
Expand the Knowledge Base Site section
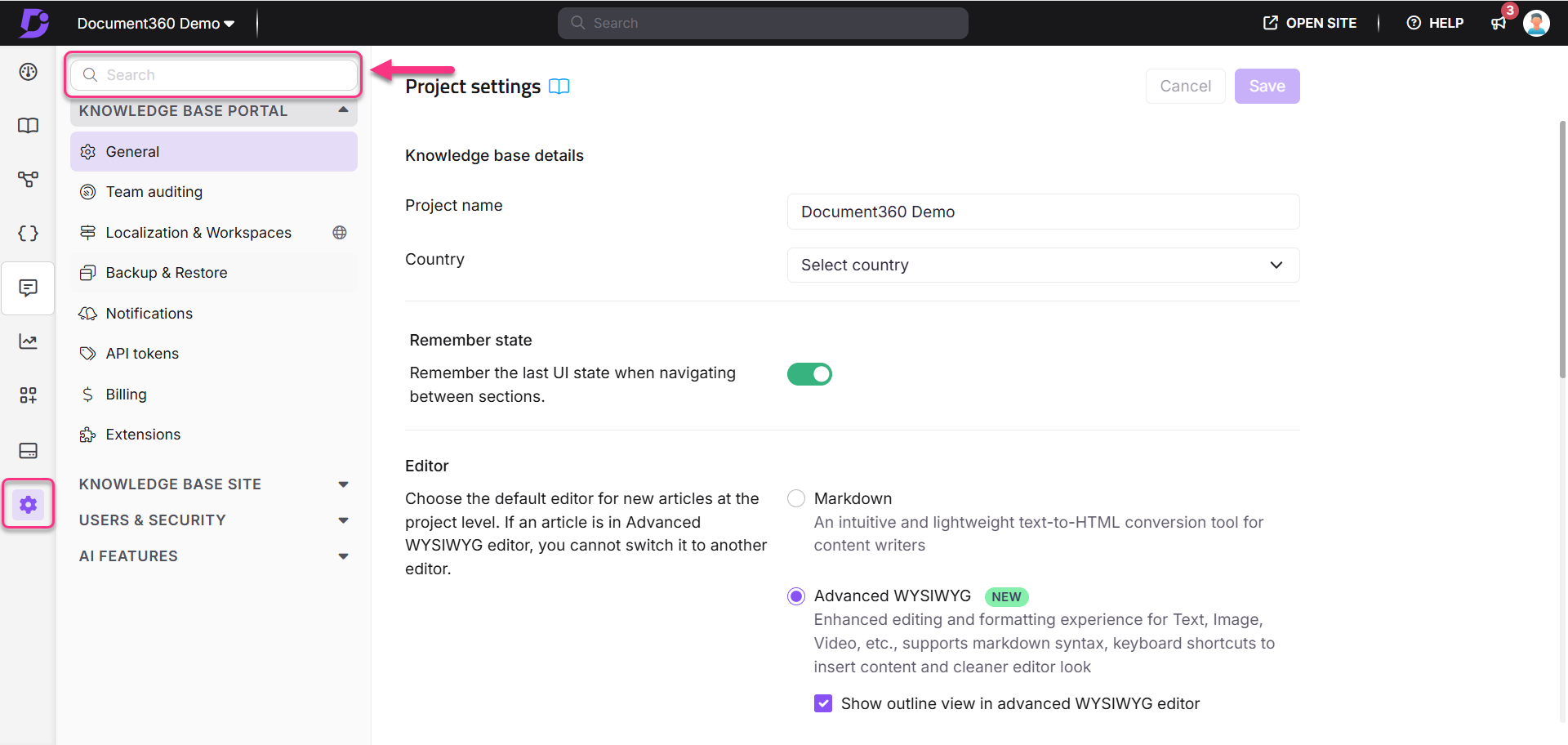pos(214,484)
